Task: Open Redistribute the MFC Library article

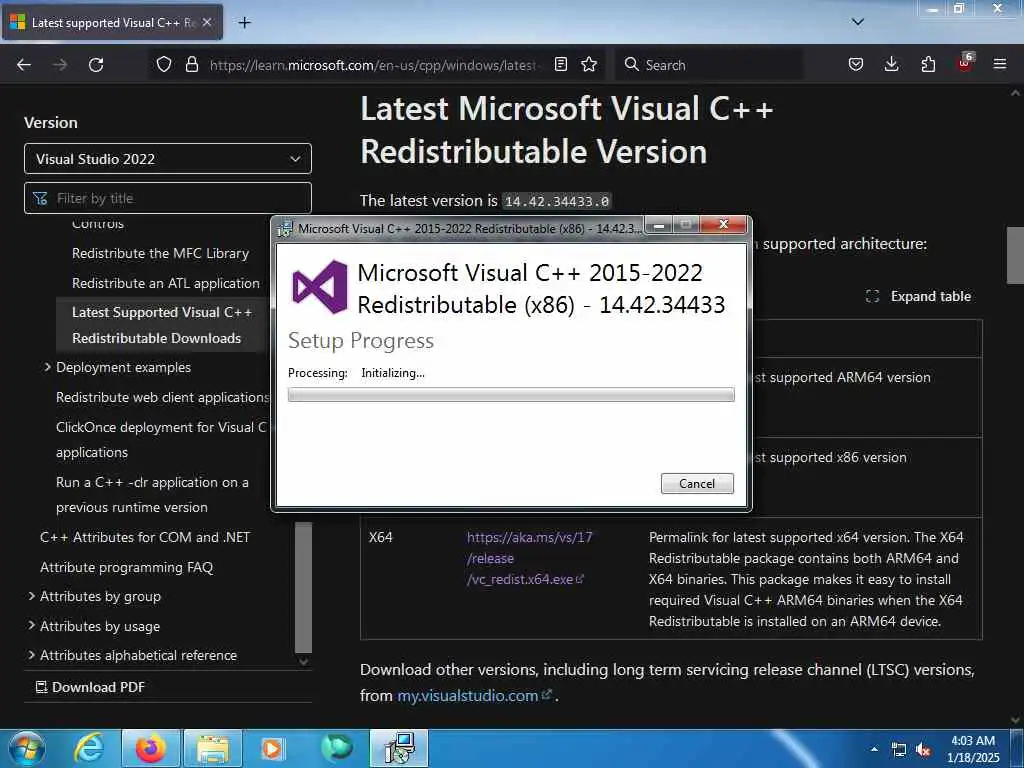Action: [x=161, y=253]
